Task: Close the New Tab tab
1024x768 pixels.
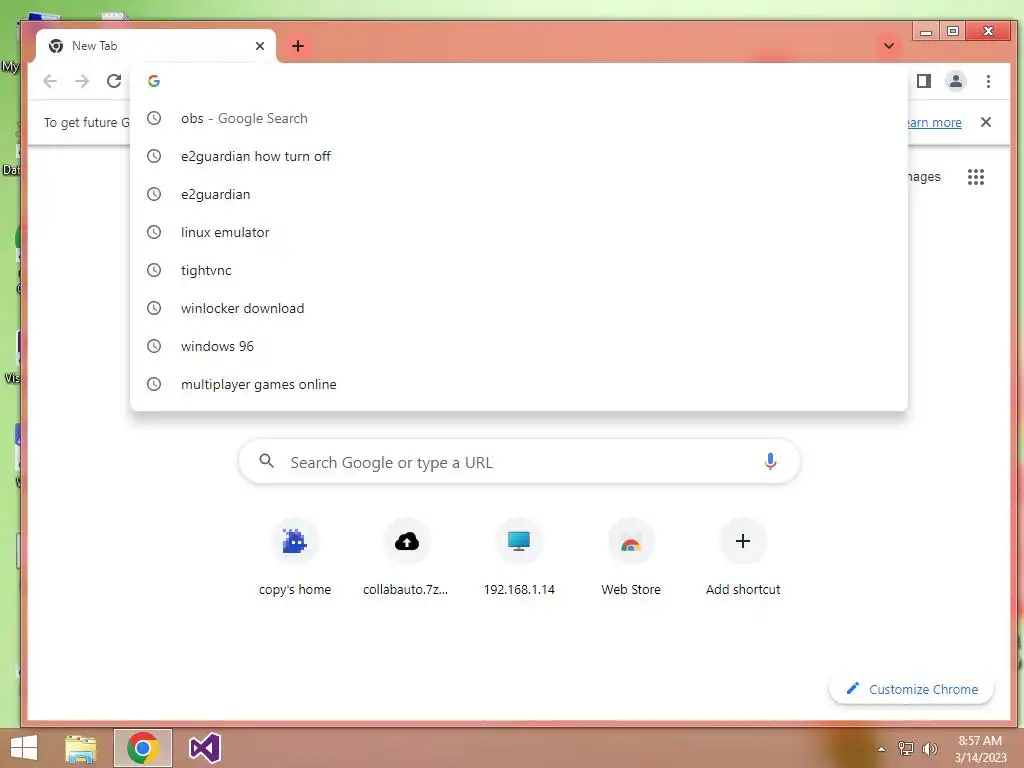Action: (x=260, y=46)
